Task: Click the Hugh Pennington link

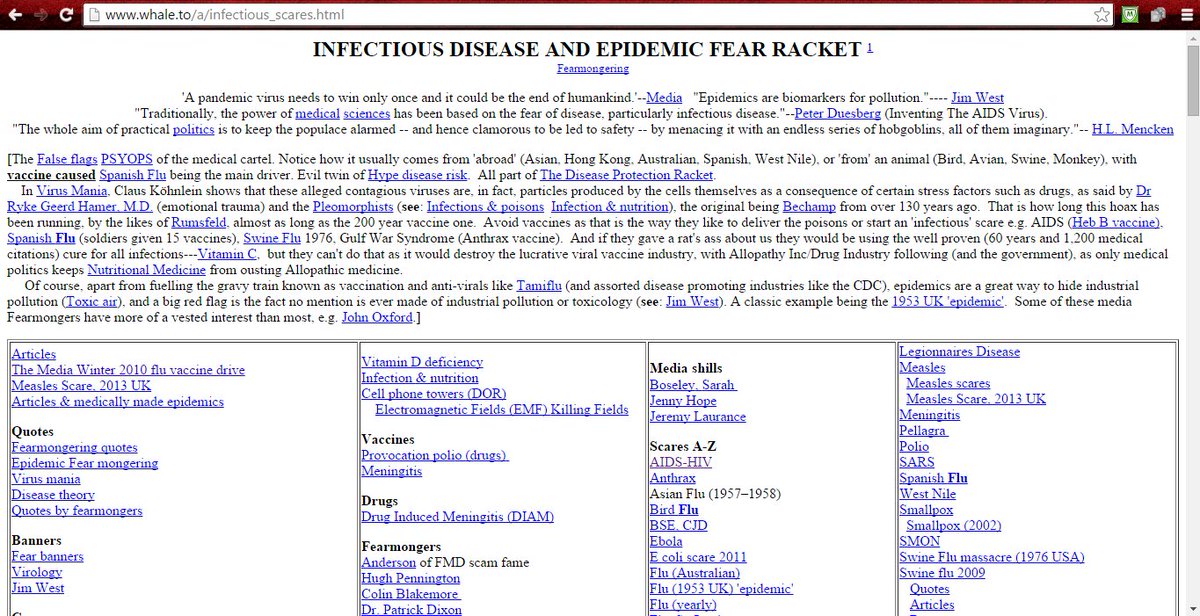Action: (x=410, y=579)
